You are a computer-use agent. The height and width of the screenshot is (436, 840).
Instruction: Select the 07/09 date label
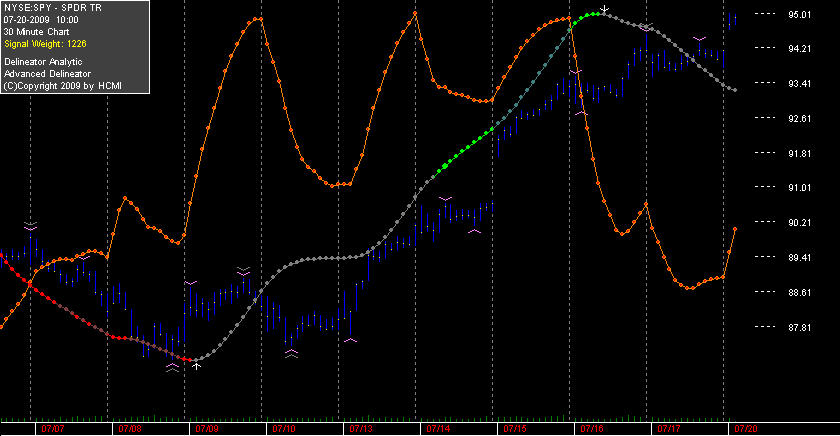pos(207,429)
